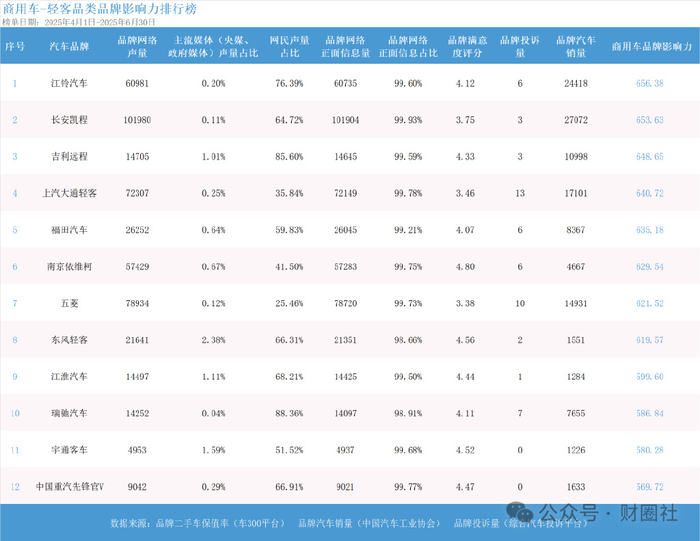
Task: Click mainstream media share 1.59%
Action: point(213,450)
